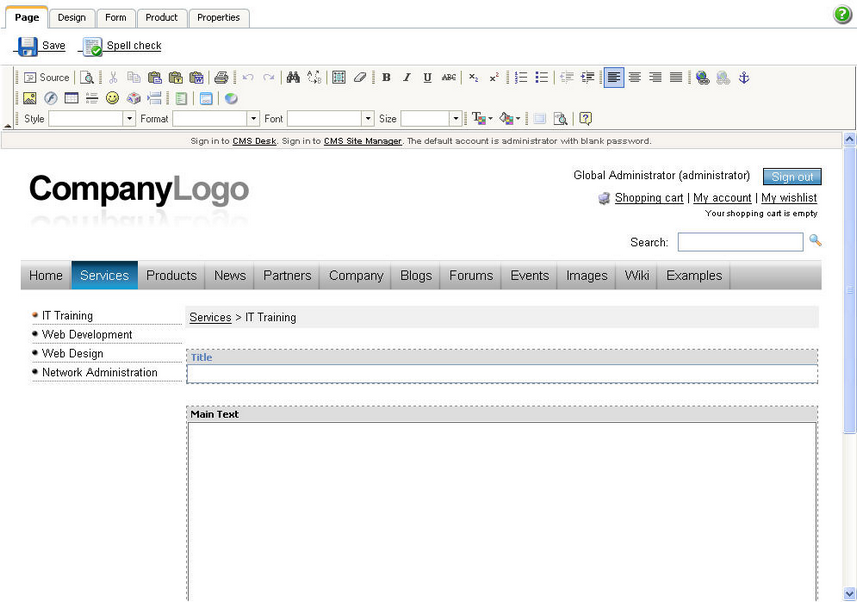Open the green help icon
The width and height of the screenshot is (857, 602).
click(842, 15)
